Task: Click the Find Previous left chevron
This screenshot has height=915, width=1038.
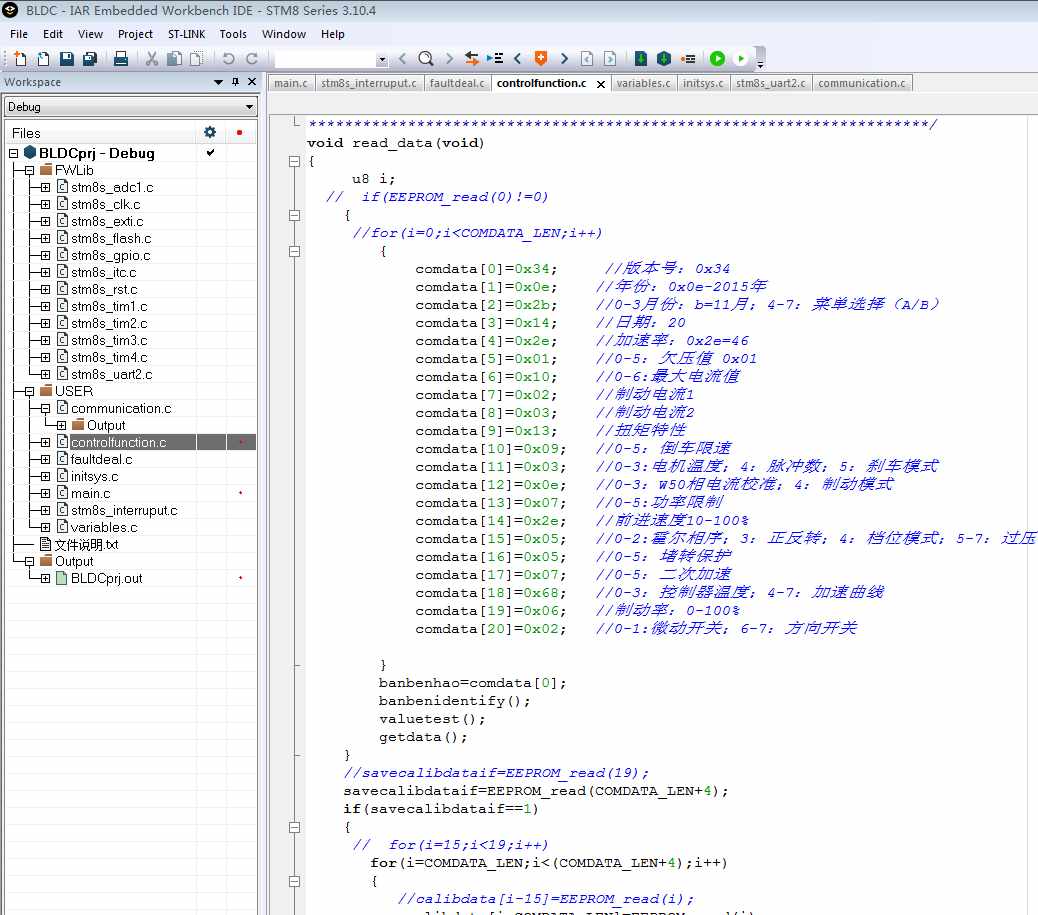Action: tap(402, 59)
